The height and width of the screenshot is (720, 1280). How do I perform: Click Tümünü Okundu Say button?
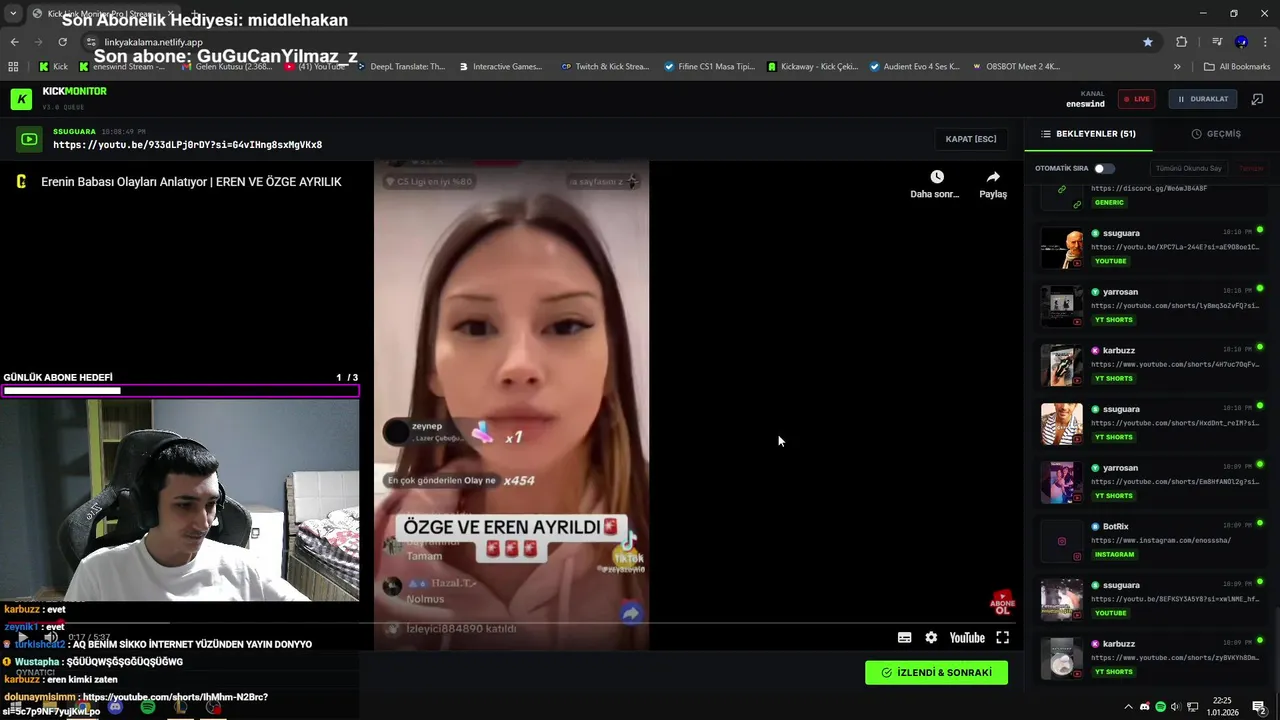click(x=1188, y=168)
